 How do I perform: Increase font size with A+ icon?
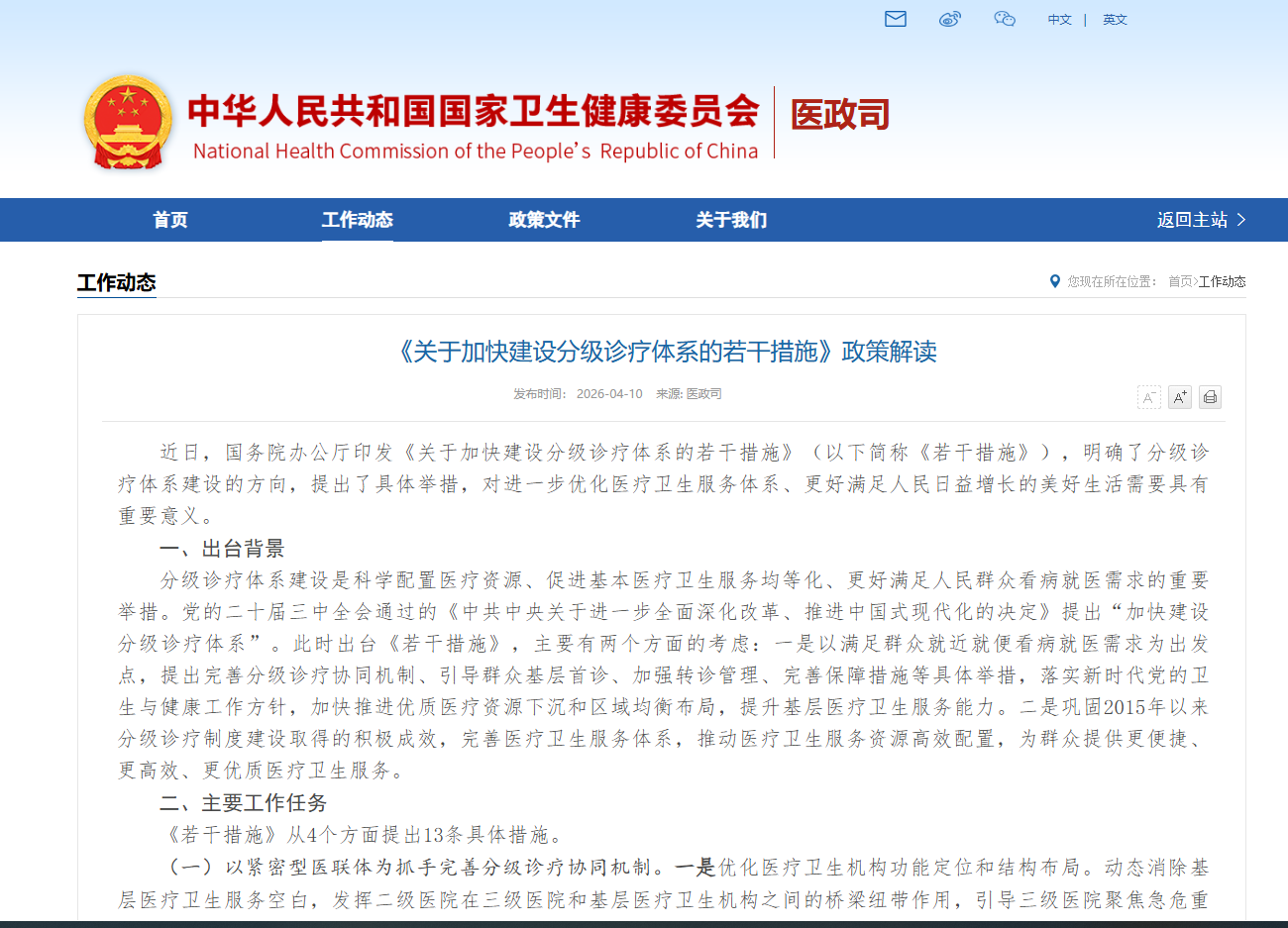coord(1179,397)
